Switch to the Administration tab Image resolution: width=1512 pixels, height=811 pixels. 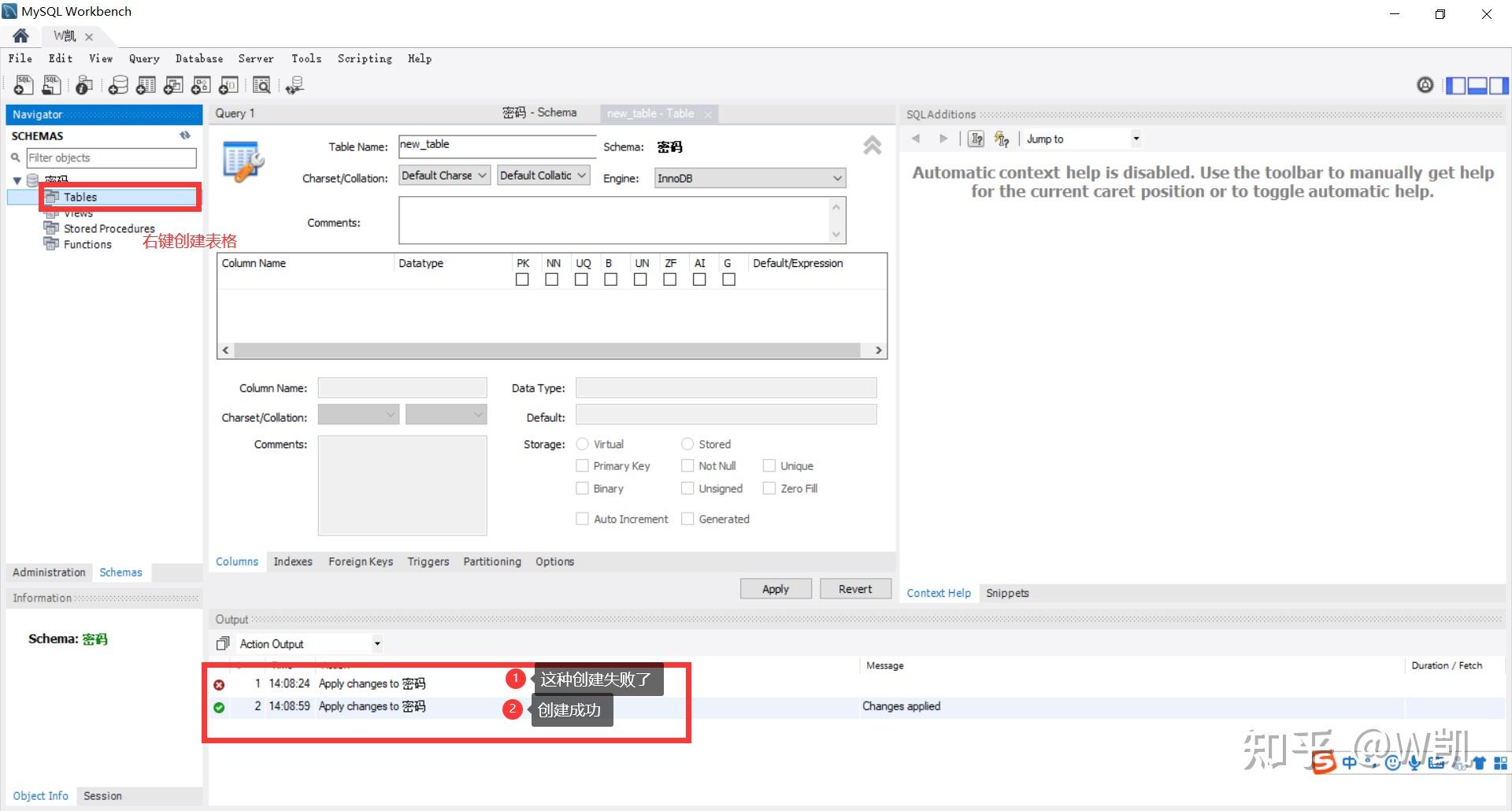click(49, 572)
